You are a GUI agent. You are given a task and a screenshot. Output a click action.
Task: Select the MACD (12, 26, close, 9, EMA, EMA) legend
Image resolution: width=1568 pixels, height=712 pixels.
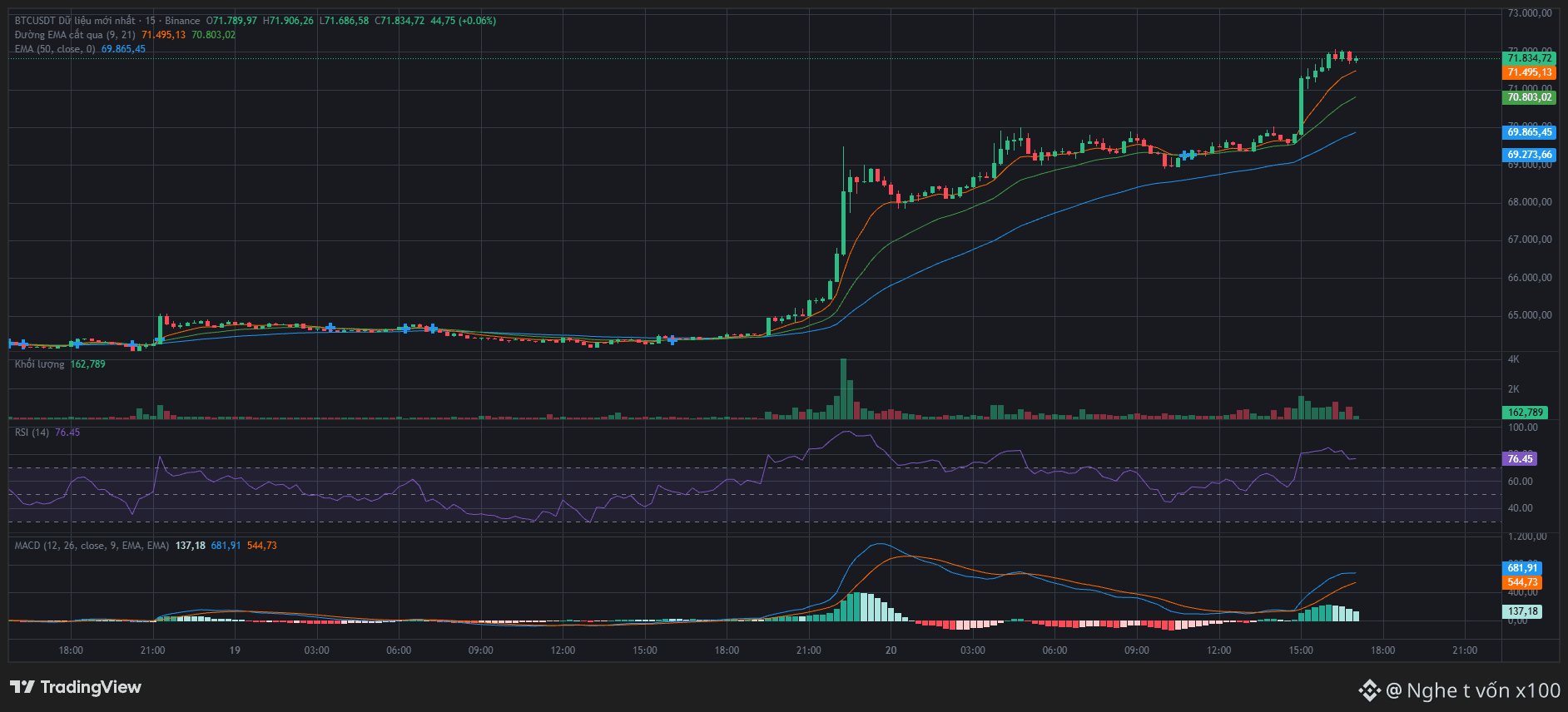click(x=92, y=546)
